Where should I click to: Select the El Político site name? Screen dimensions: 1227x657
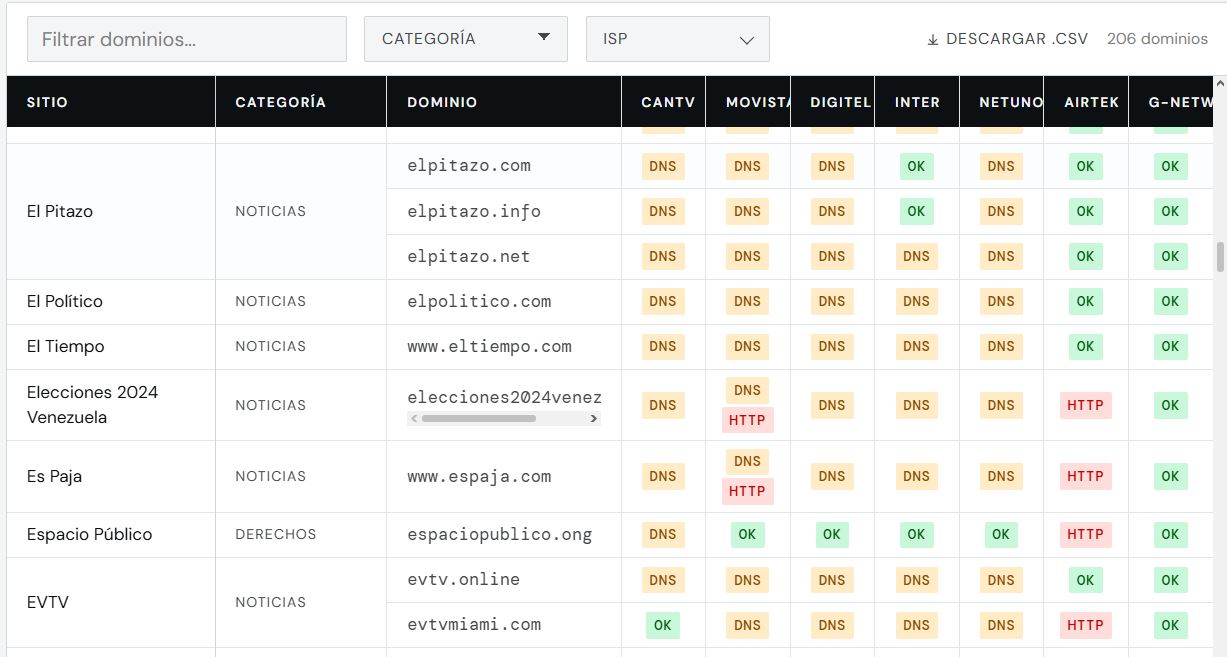(x=64, y=301)
